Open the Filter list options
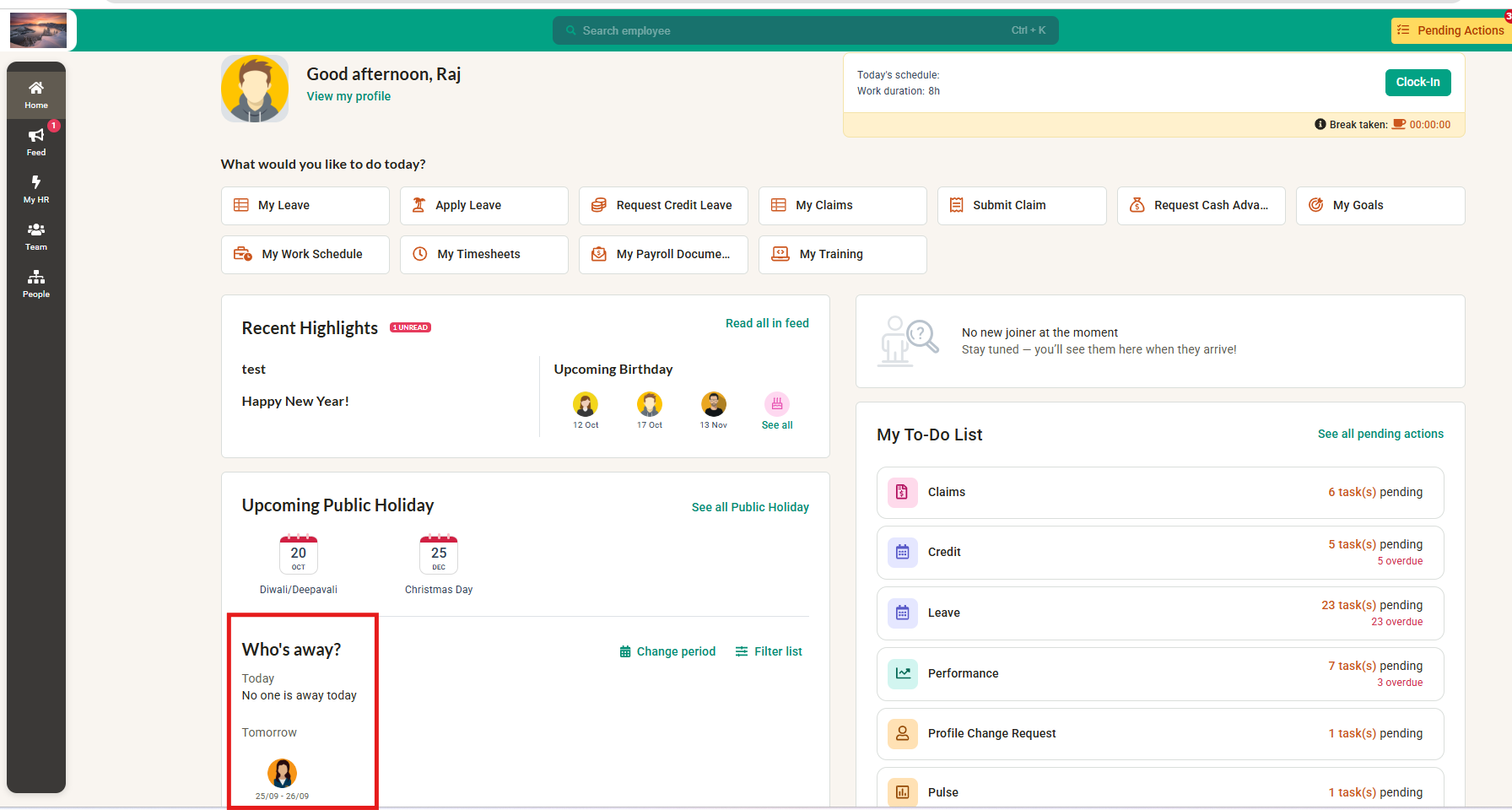Viewport: 1512px width, 810px height. point(769,651)
